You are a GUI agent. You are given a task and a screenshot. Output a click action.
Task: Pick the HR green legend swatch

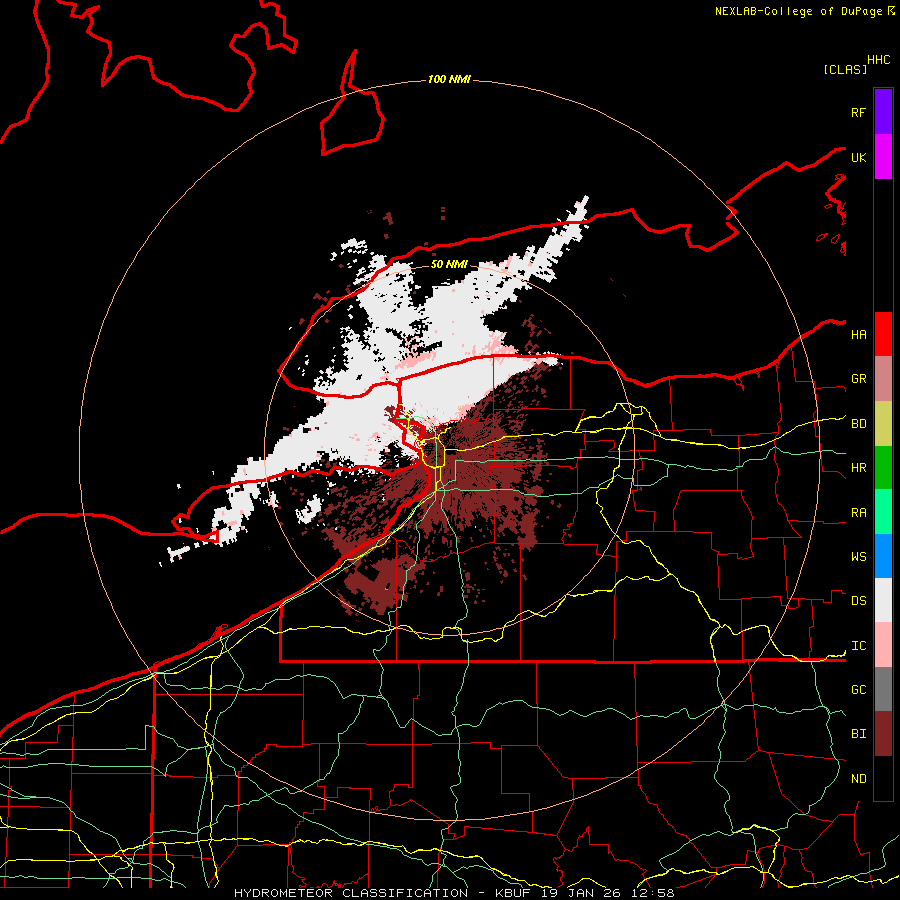(883, 468)
